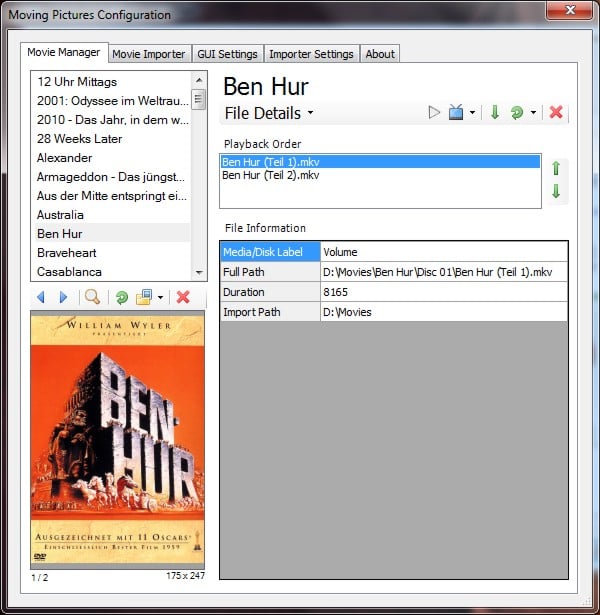This screenshot has width=600, height=615.
Task: Open the GUI Settings tab
Action: click(227, 54)
